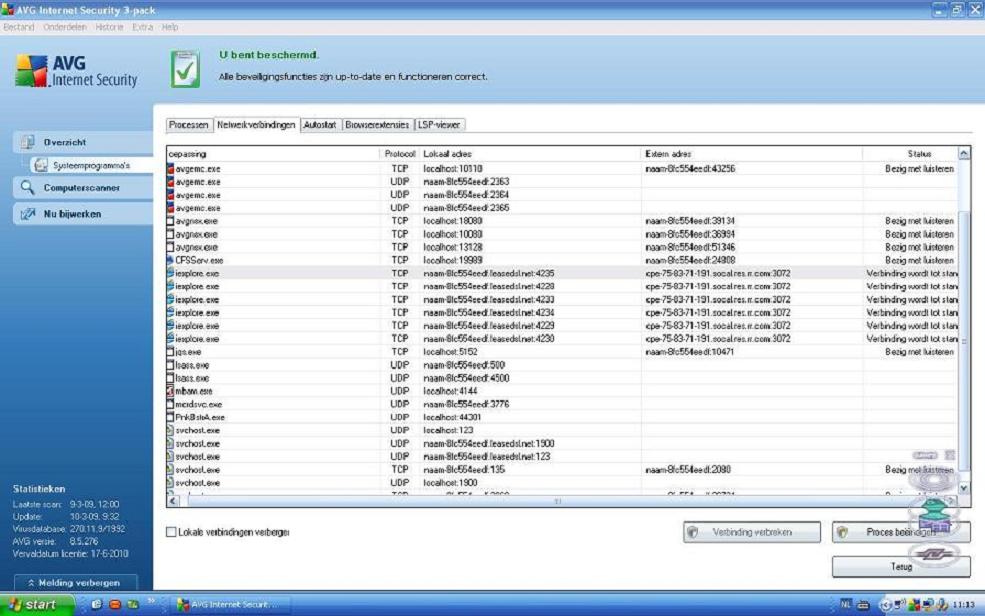Click the Verbinding verbreken button
The height and width of the screenshot is (616, 985).
[752, 532]
